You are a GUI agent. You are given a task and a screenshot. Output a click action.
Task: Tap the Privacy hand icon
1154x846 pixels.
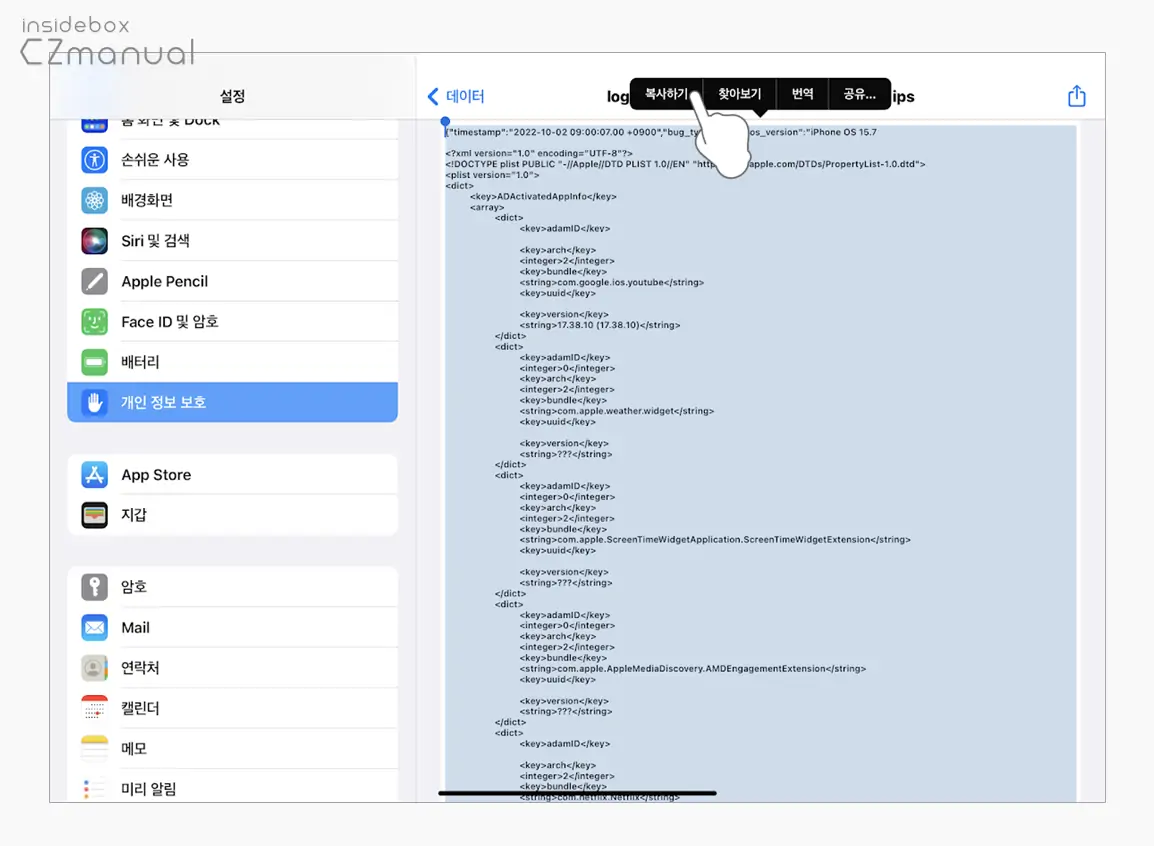94,402
